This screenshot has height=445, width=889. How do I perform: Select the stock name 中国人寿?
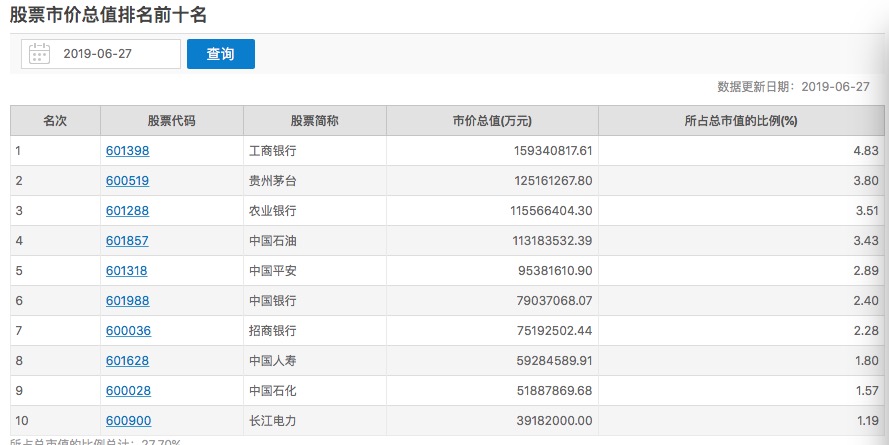pos(273,361)
